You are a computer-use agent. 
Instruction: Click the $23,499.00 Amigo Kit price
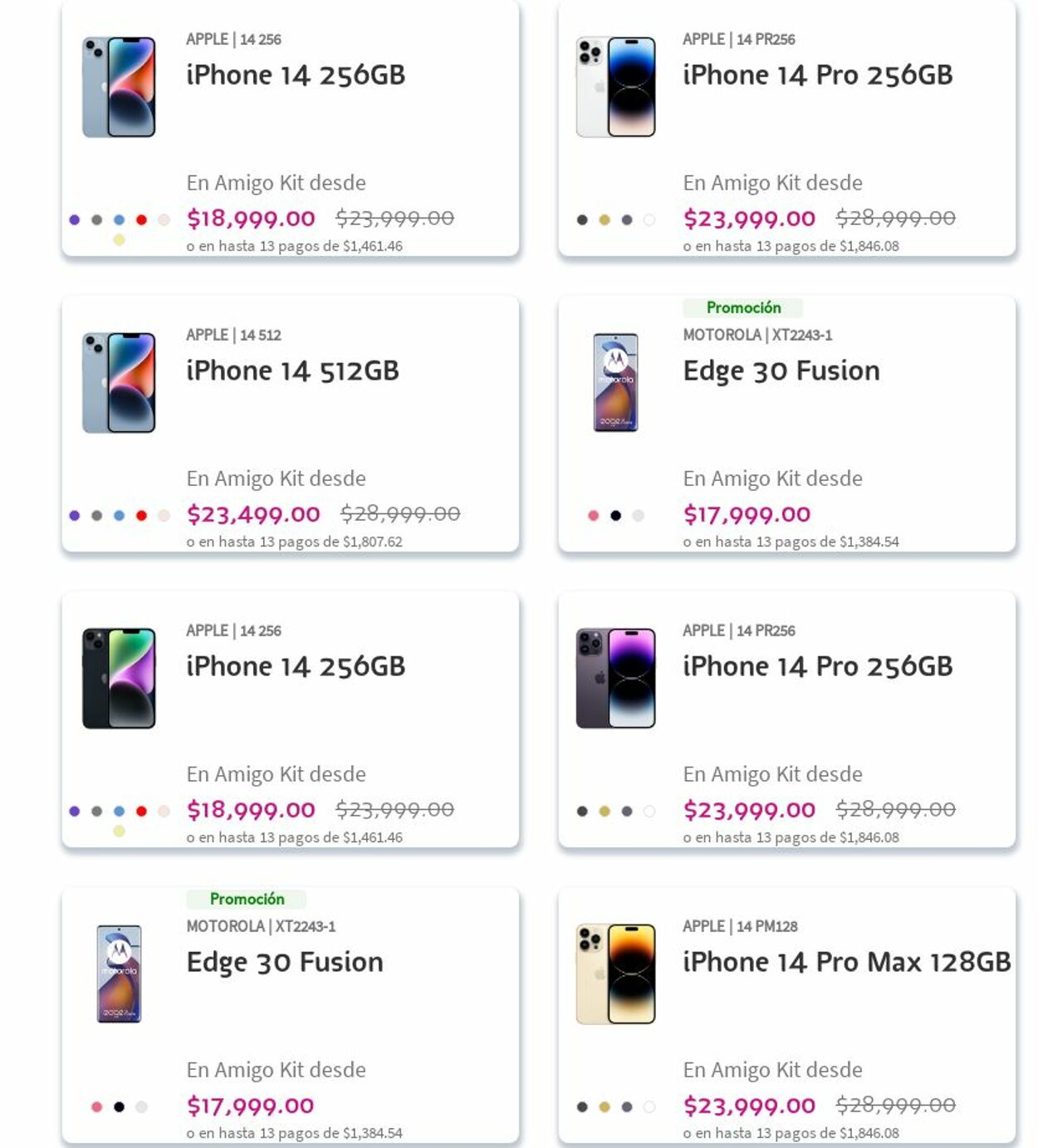(253, 515)
